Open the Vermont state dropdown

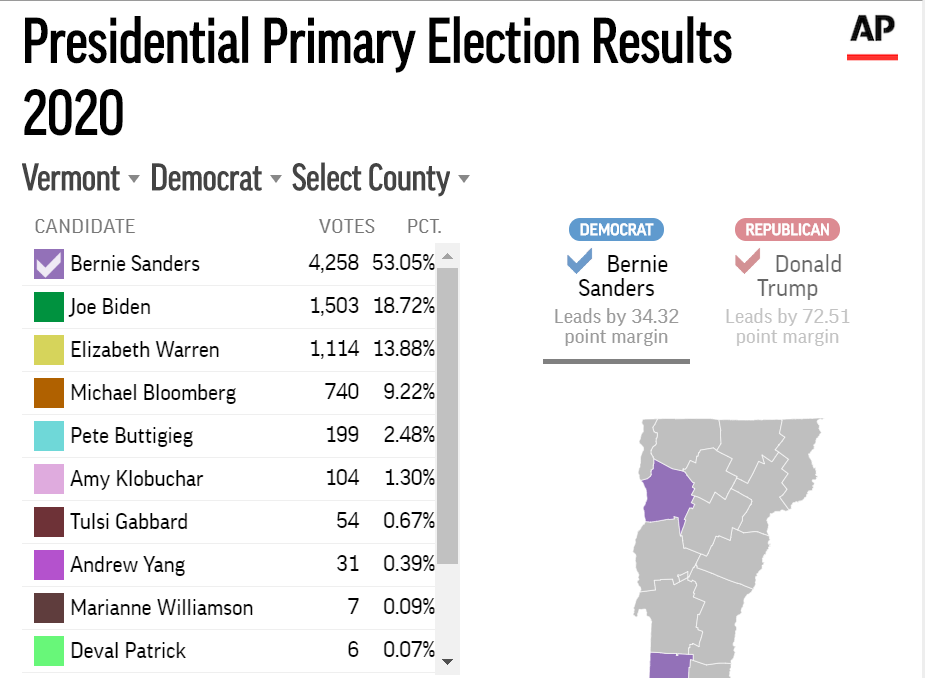(x=81, y=179)
